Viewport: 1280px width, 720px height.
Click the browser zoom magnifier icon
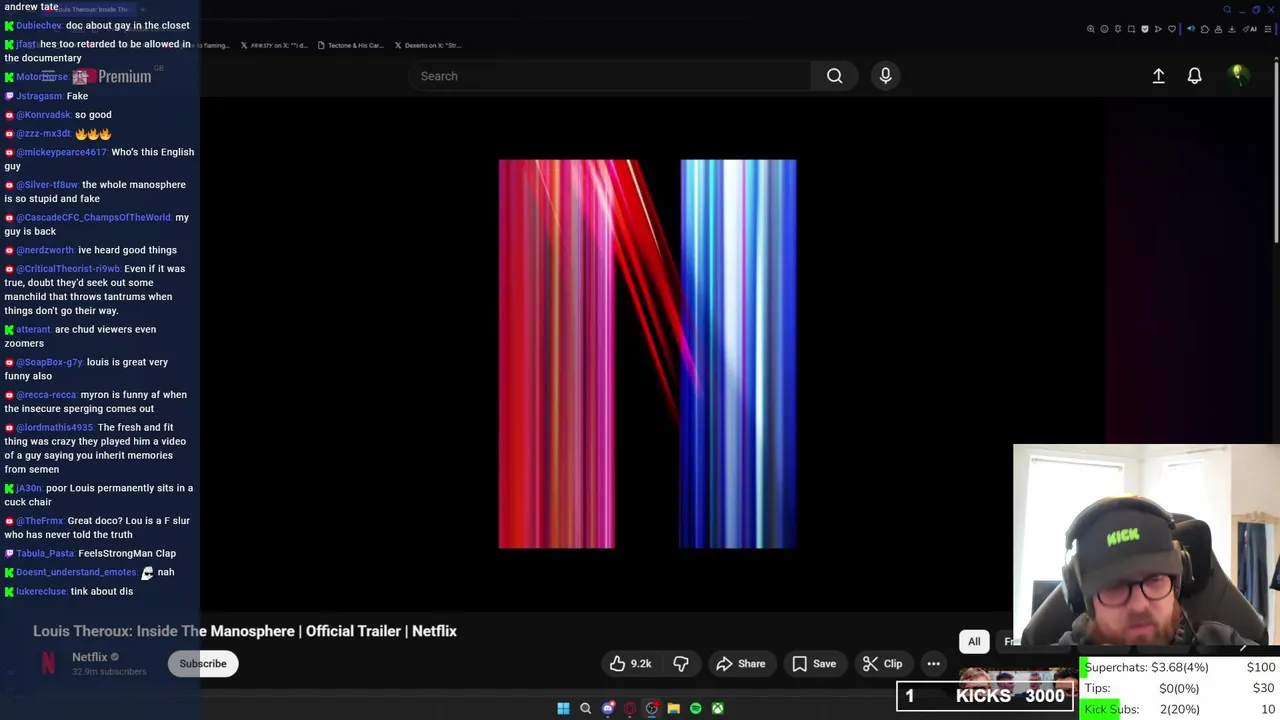tap(1090, 29)
